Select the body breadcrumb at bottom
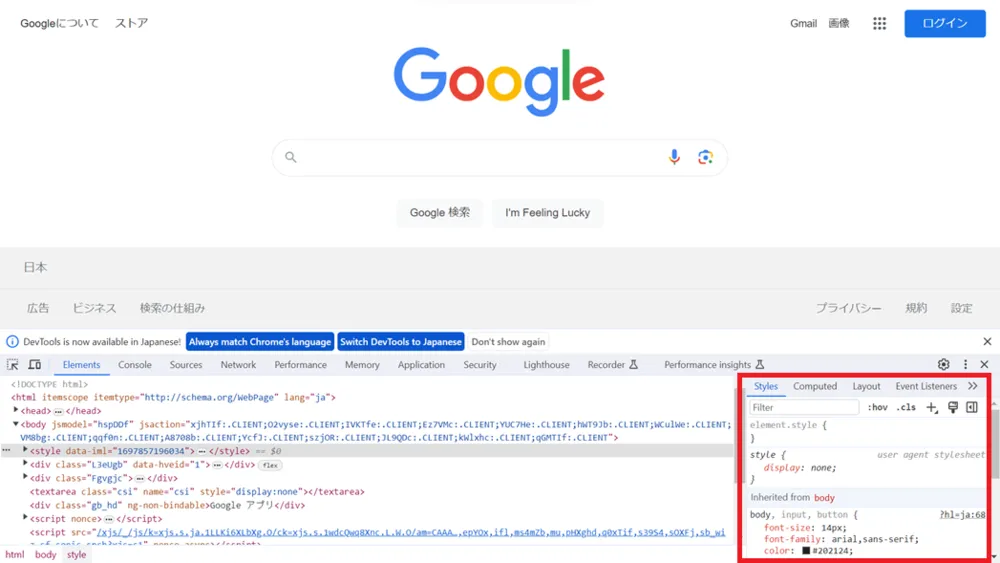The image size is (1000, 563). click(45, 555)
